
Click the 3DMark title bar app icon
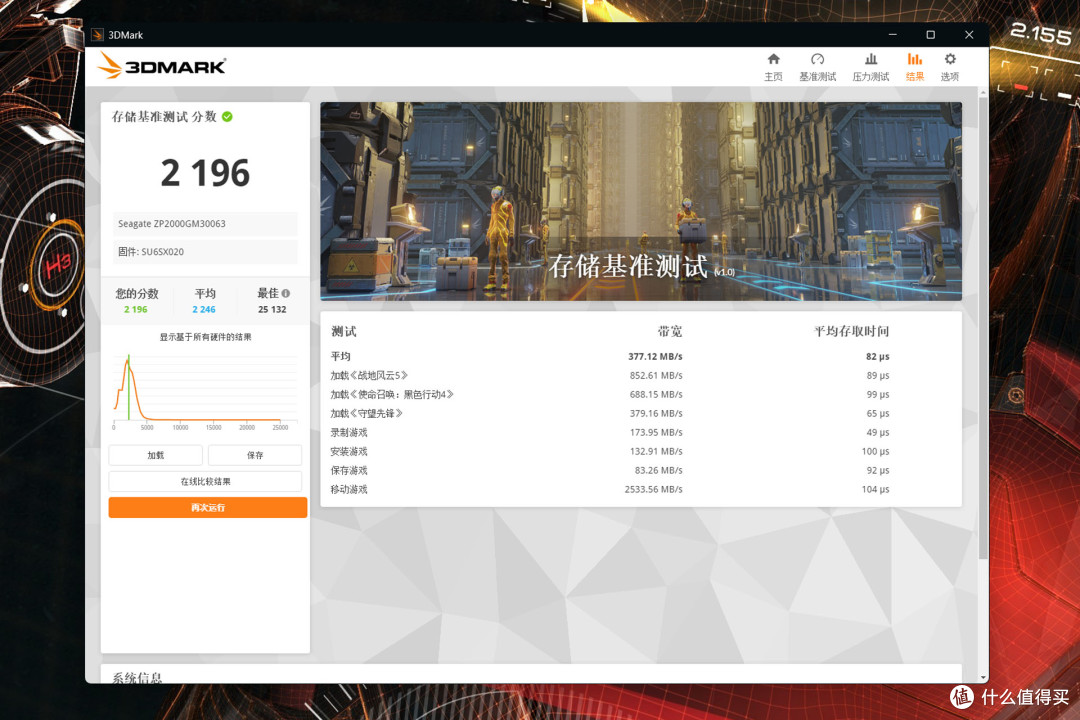click(97, 34)
